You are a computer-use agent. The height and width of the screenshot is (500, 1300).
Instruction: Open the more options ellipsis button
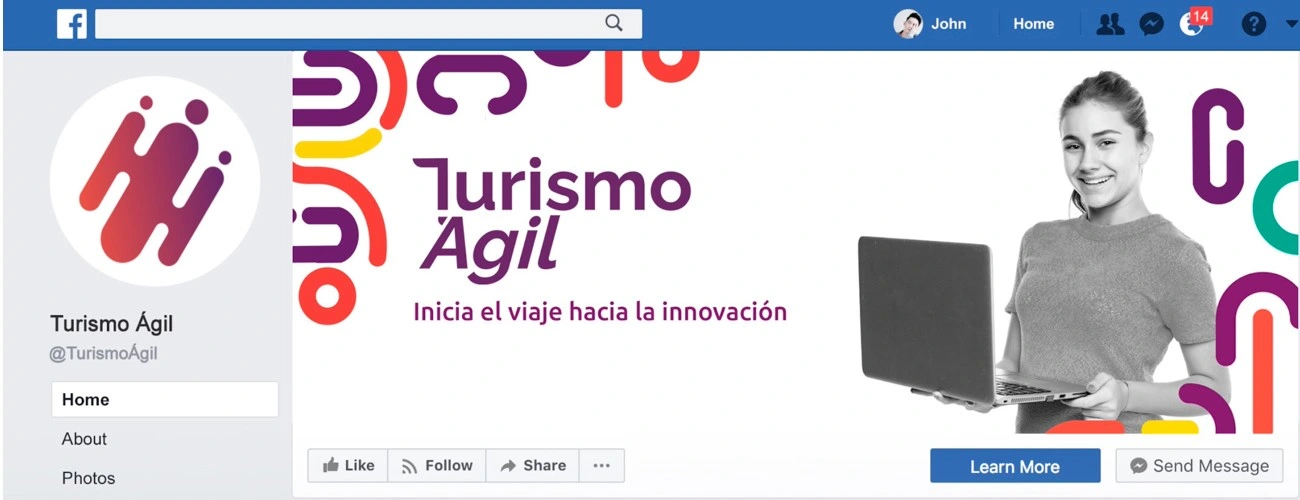pos(601,466)
